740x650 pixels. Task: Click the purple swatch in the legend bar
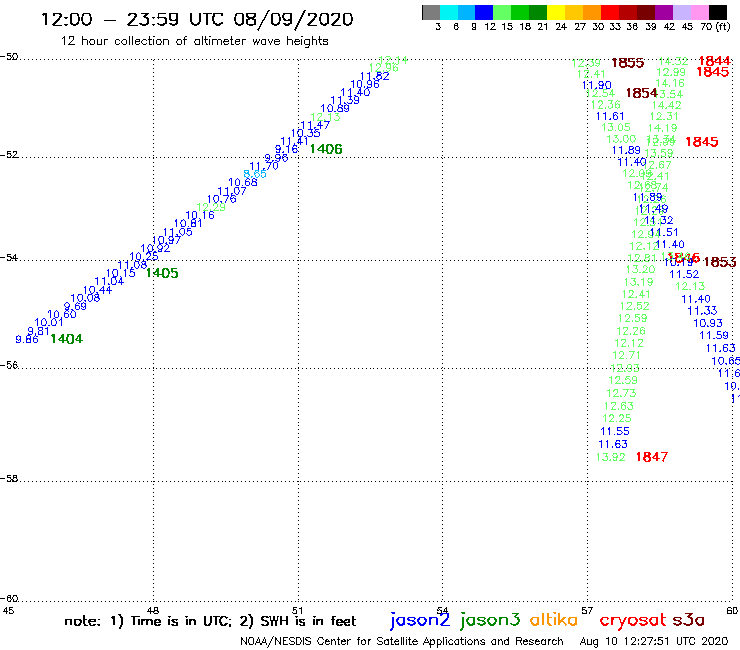pyautogui.click(x=664, y=13)
